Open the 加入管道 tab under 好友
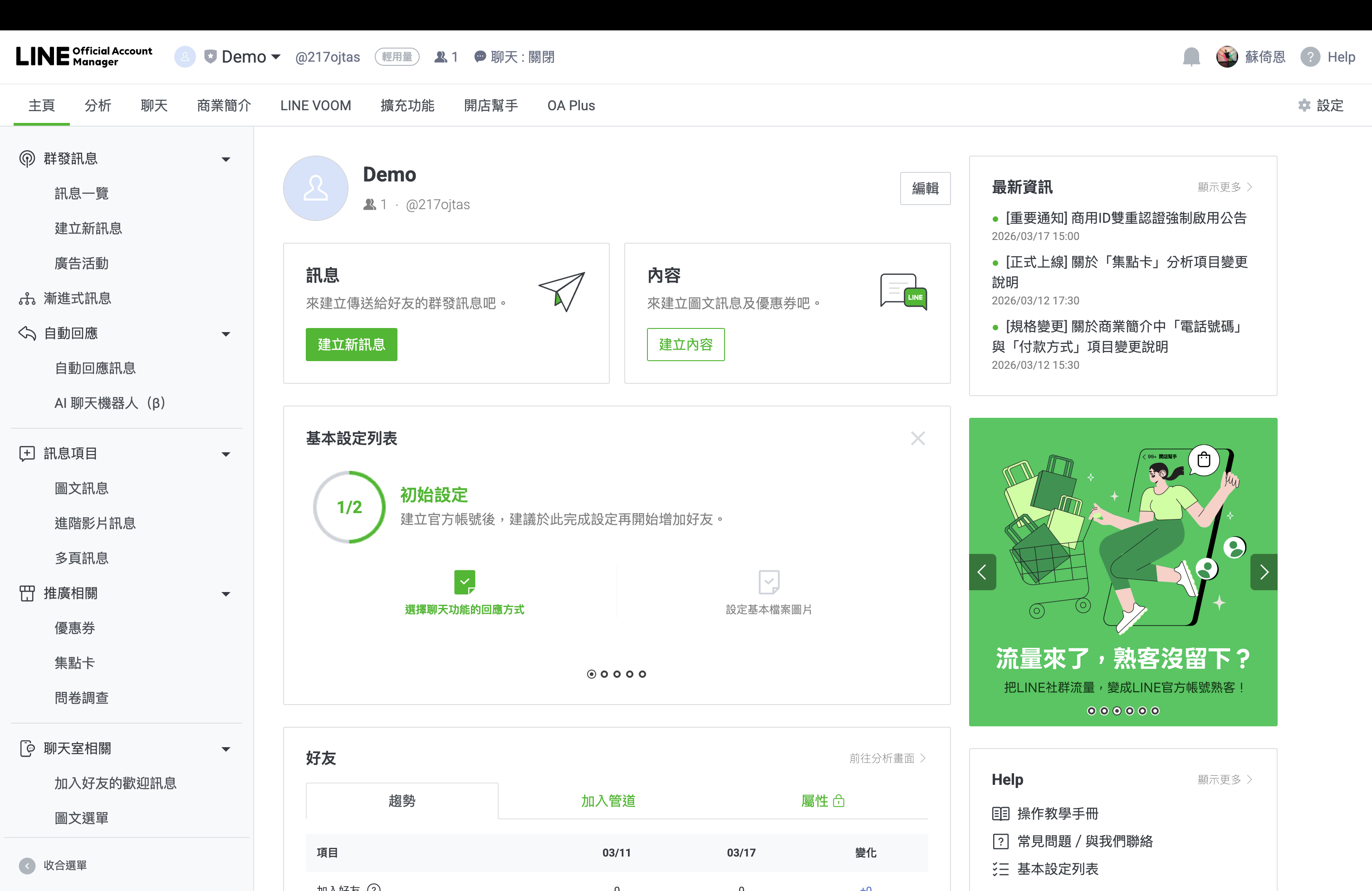The image size is (1372, 891). (x=608, y=801)
